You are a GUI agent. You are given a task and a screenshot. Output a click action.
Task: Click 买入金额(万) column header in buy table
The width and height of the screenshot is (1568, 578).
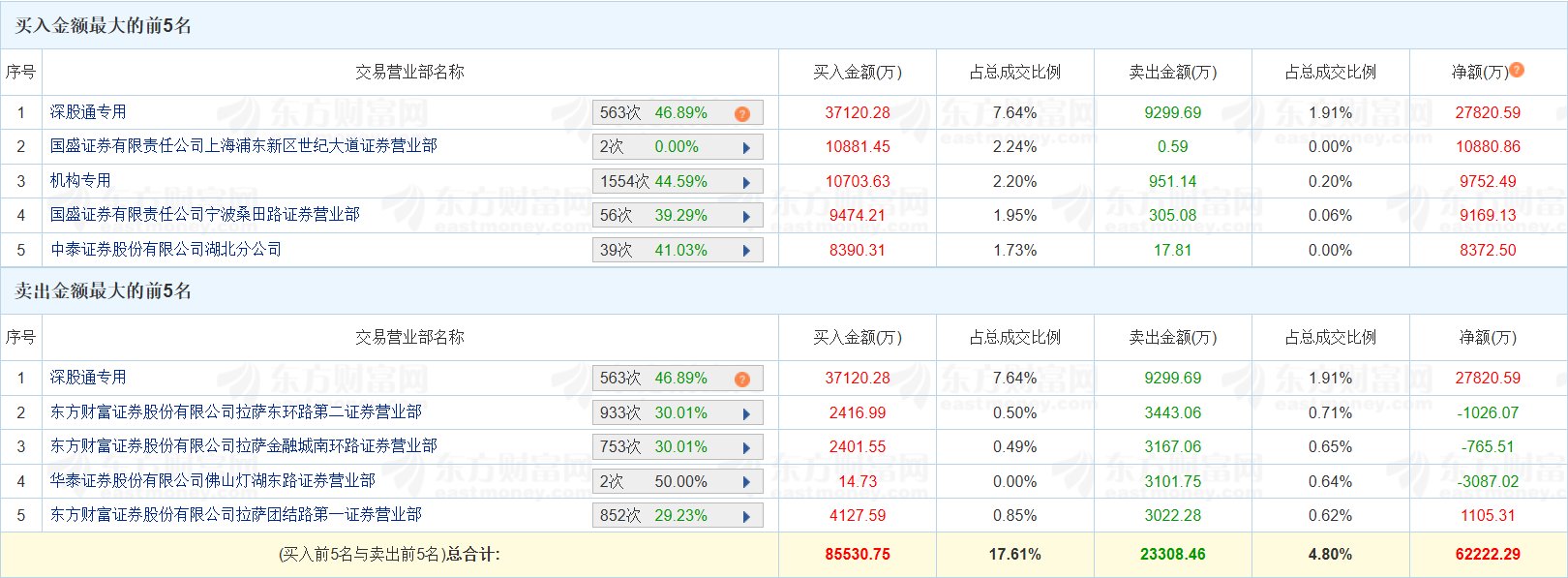pos(857,73)
